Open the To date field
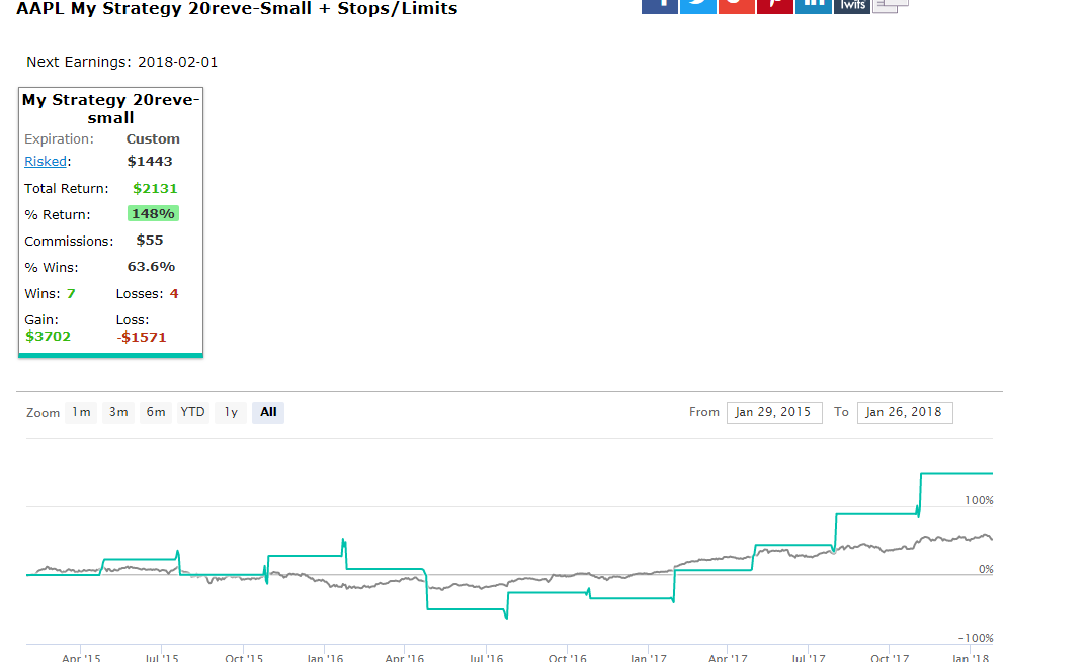1090x662 pixels. pyautogui.click(x=904, y=412)
